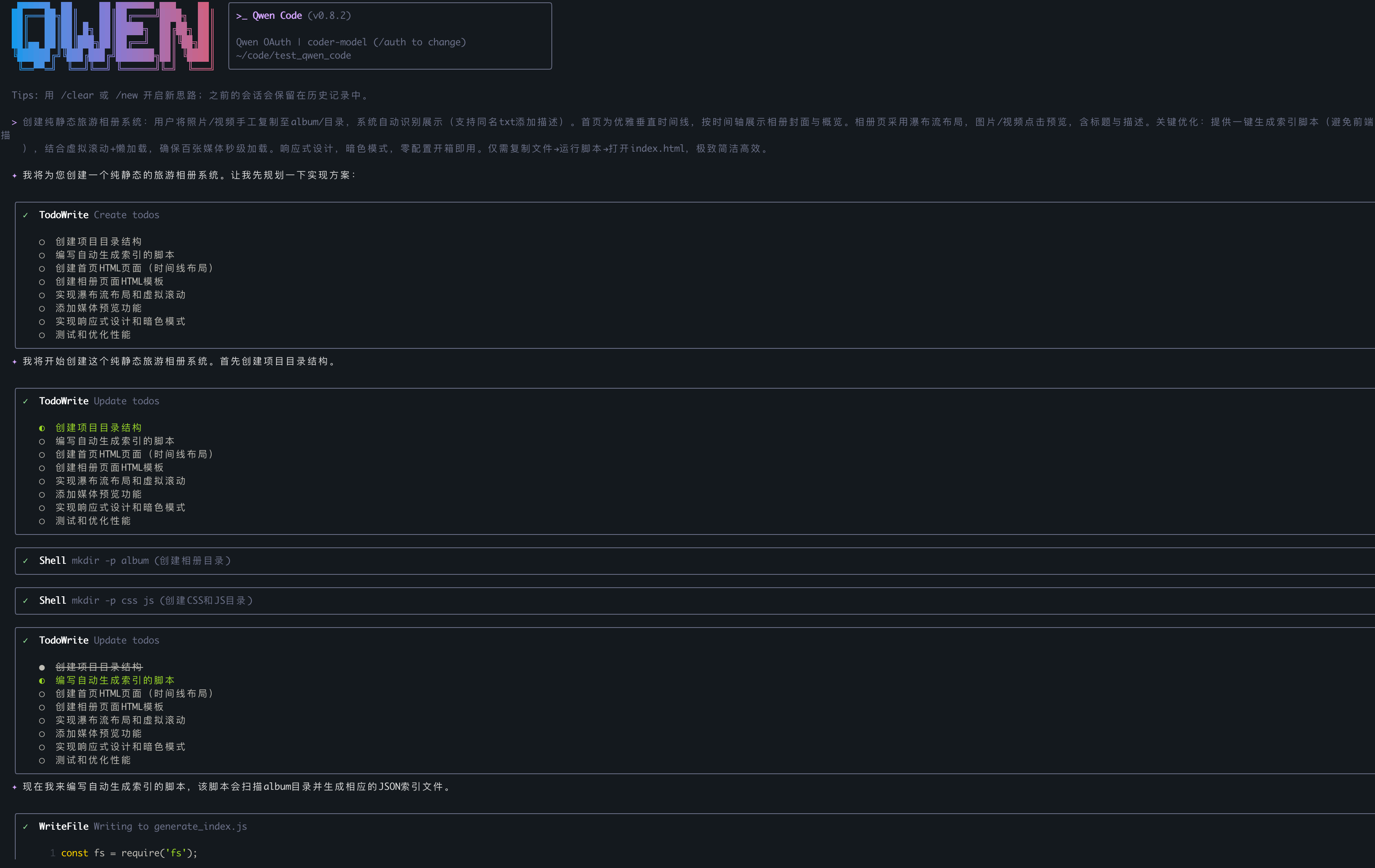Click checkmark beside Shell mkdir css js
Viewport: 1375px width, 868px height.
pos(26,601)
